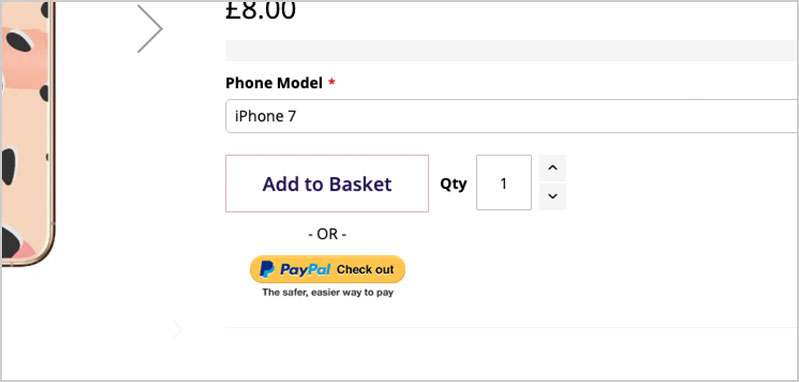Click the '- OR -' separator text
Image resolution: width=799 pixels, height=382 pixels.
(328, 234)
